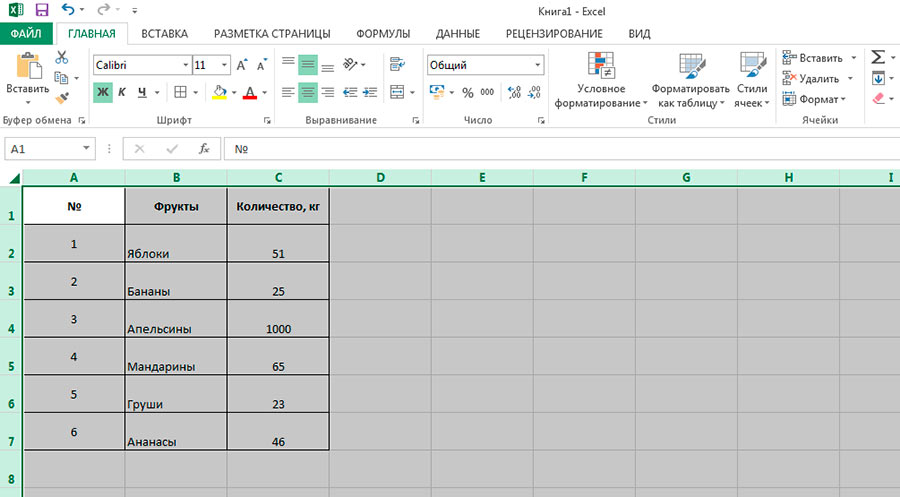Open the ФОРМУЛЫ ribbon tab
The height and width of the screenshot is (497, 900).
[x=383, y=33]
